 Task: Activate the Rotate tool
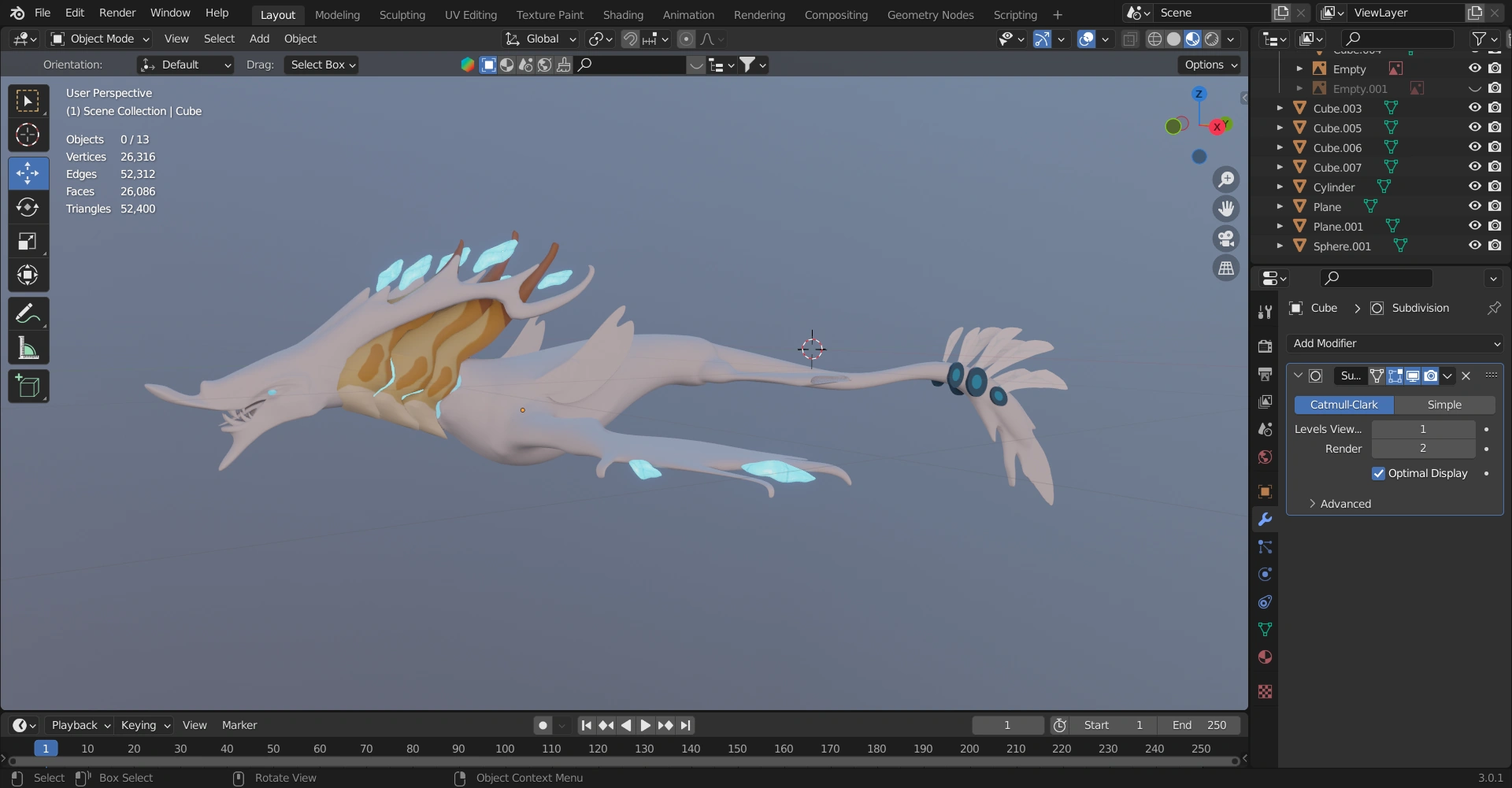pos(28,206)
